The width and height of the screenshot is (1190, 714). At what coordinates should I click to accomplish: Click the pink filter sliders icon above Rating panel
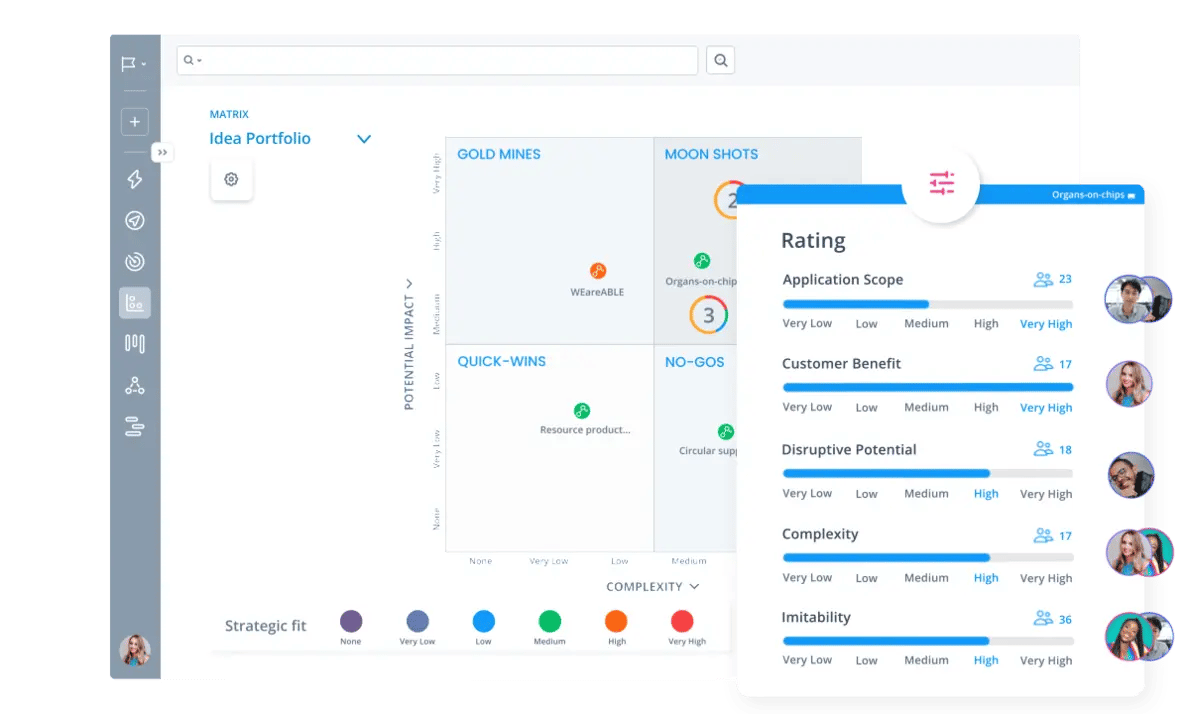[x=940, y=183]
